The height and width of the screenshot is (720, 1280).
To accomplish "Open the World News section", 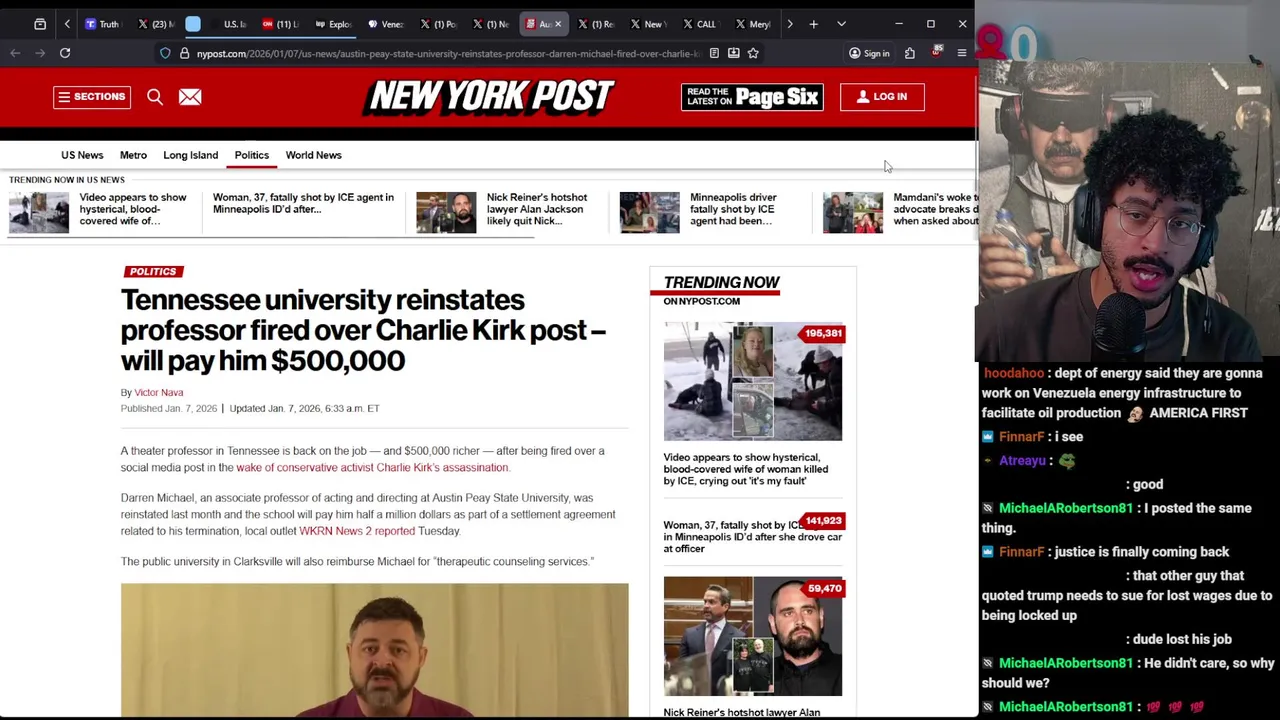I will (313, 155).
